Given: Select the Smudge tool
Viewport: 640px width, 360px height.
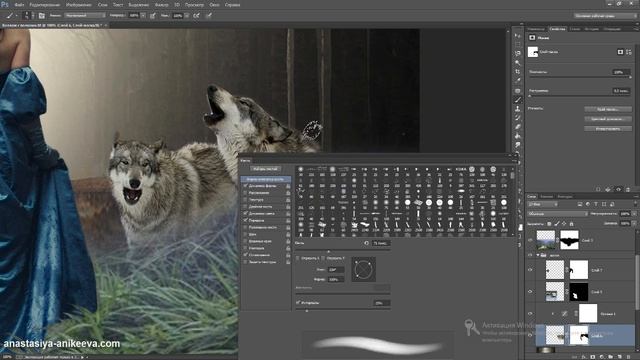Looking at the screenshot, I should click(x=518, y=144).
